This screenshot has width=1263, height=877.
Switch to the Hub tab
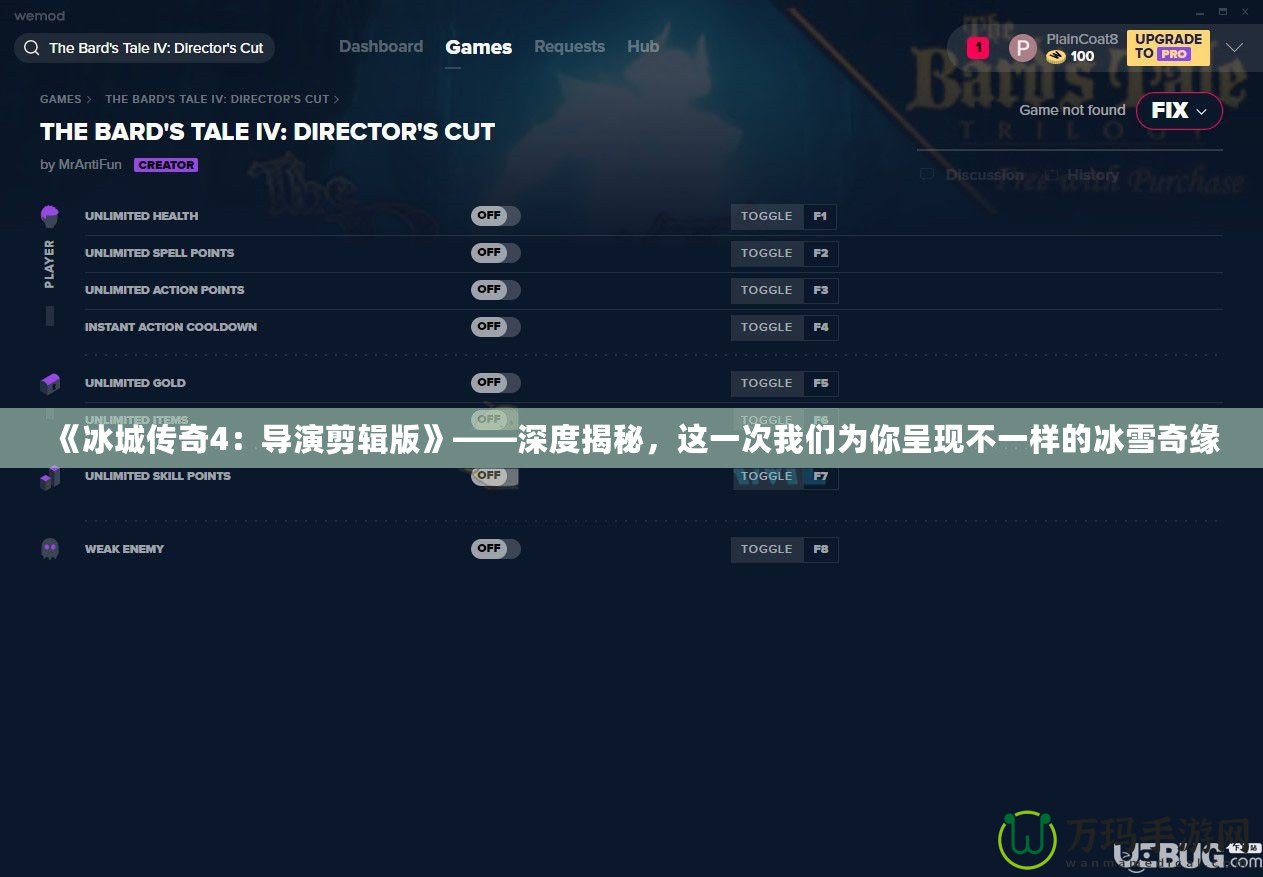[x=643, y=47]
